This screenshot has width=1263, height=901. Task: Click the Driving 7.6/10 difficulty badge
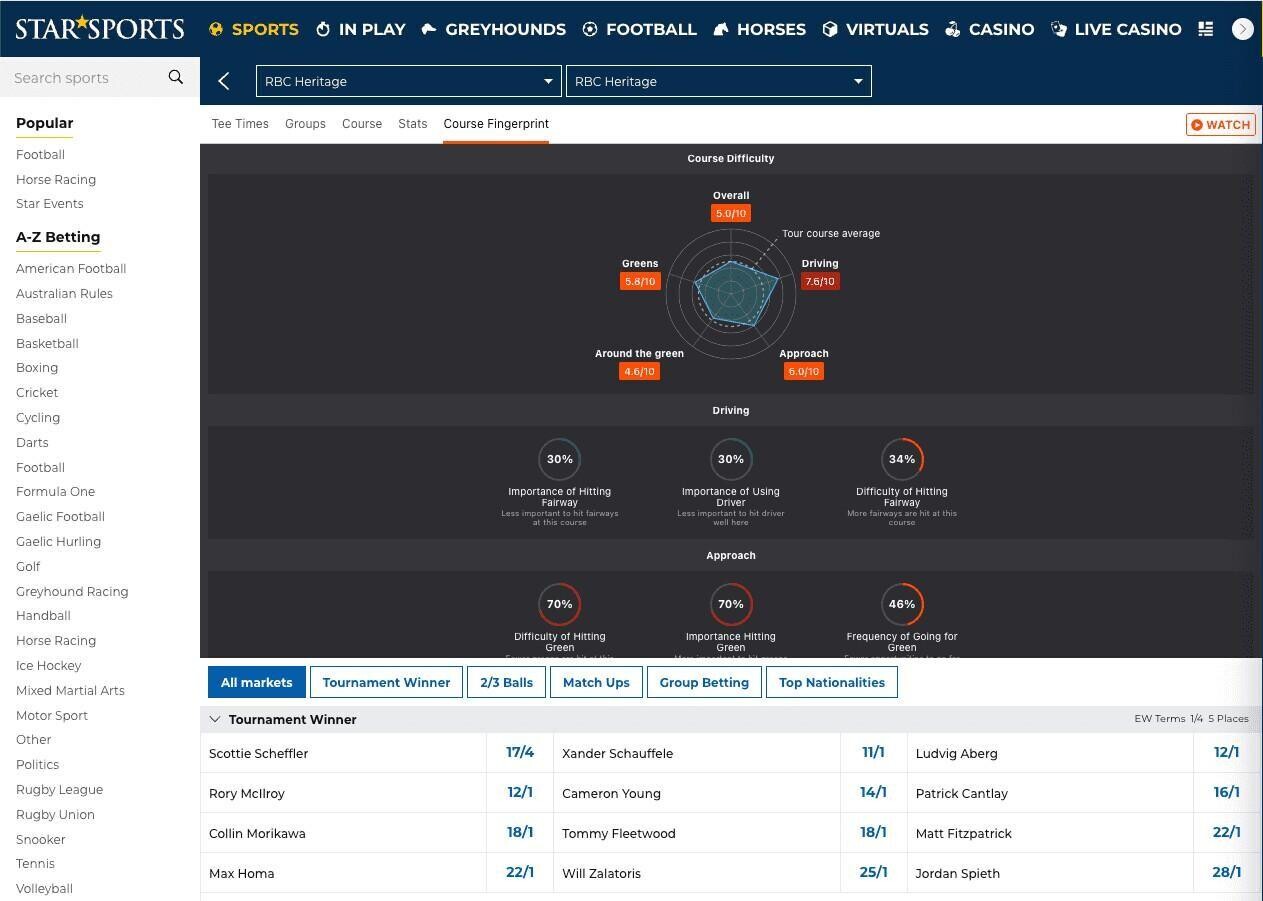(820, 281)
